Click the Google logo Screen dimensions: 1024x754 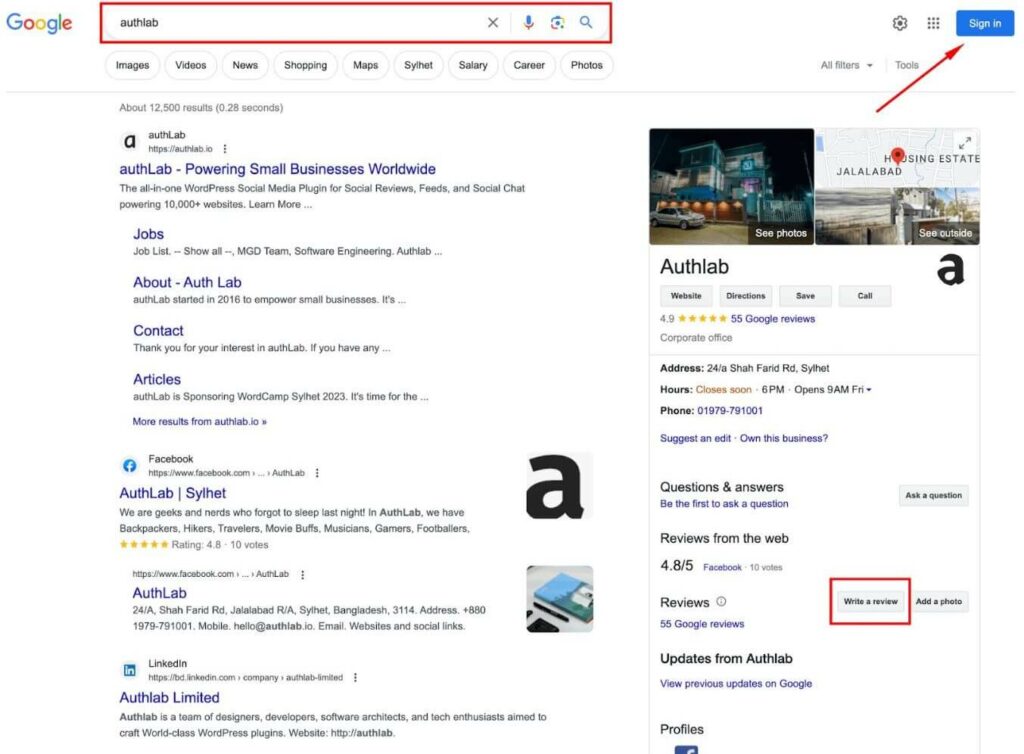point(39,23)
